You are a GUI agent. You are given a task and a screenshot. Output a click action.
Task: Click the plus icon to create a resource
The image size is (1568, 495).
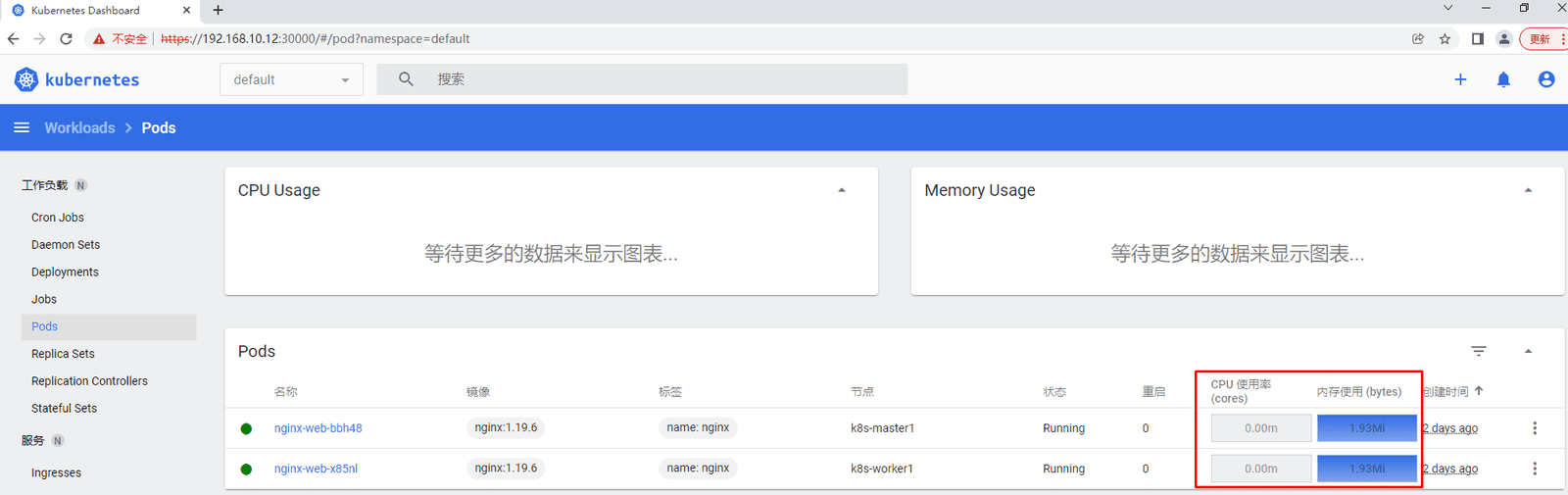point(1460,79)
